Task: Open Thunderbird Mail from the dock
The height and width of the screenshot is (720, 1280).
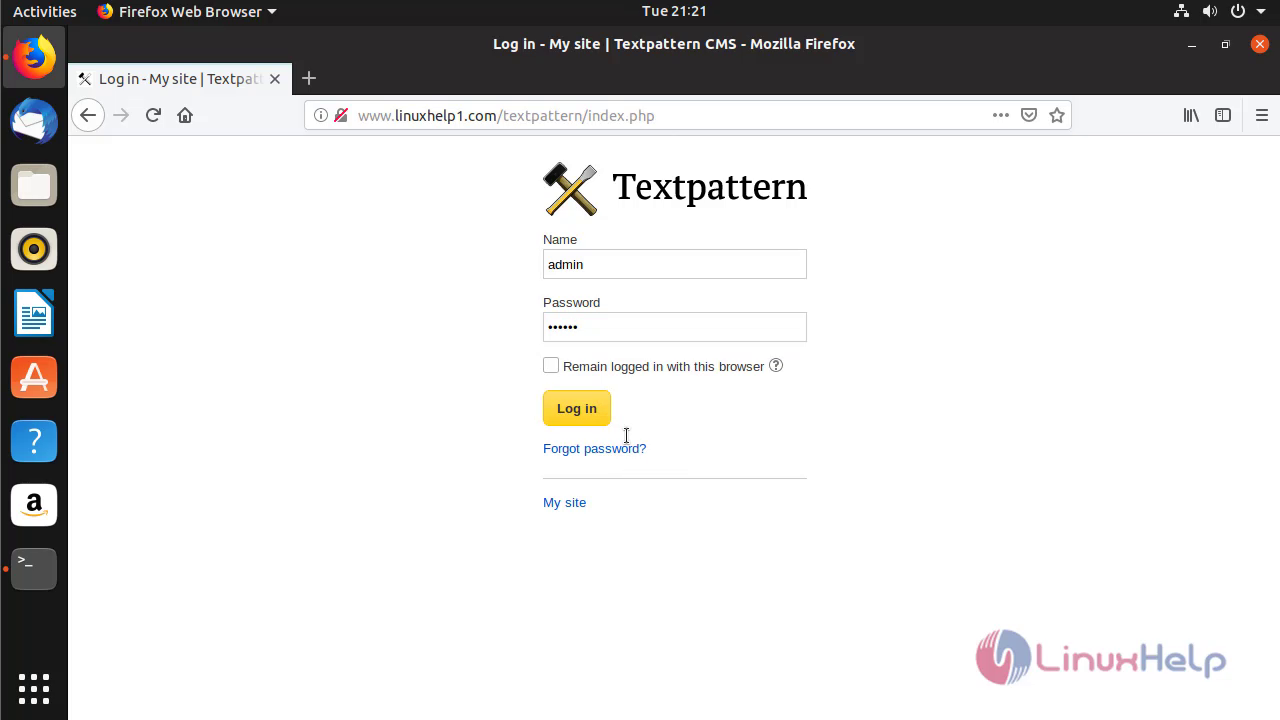Action: (x=34, y=121)
